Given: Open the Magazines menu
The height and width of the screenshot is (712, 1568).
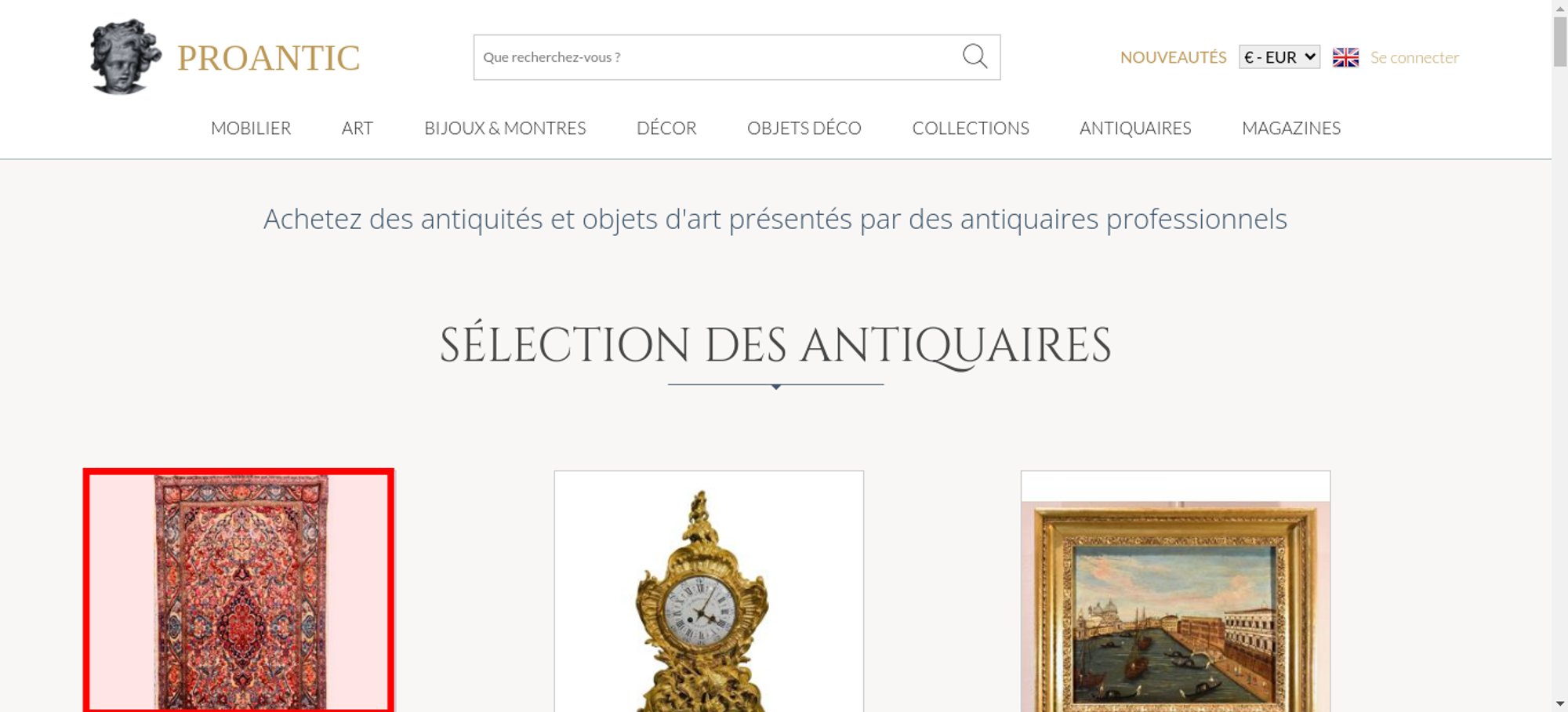Looking at the screenshot, I should pyautogui.click(x=1291, y=128).
